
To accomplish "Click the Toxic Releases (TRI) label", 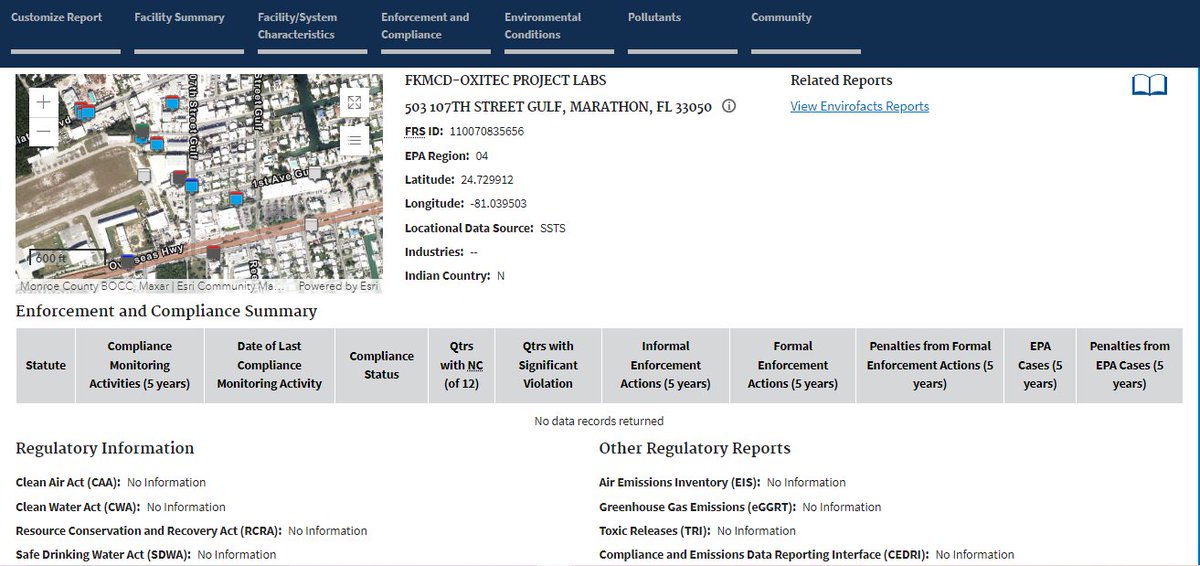I will tap(656, 531).
